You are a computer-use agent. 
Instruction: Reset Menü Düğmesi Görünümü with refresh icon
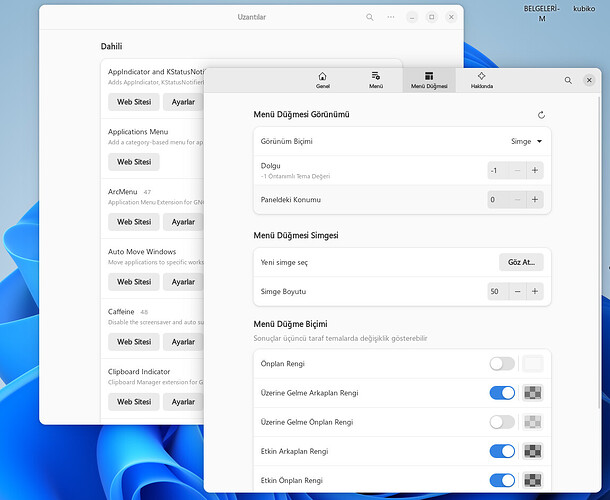(541, 115)
